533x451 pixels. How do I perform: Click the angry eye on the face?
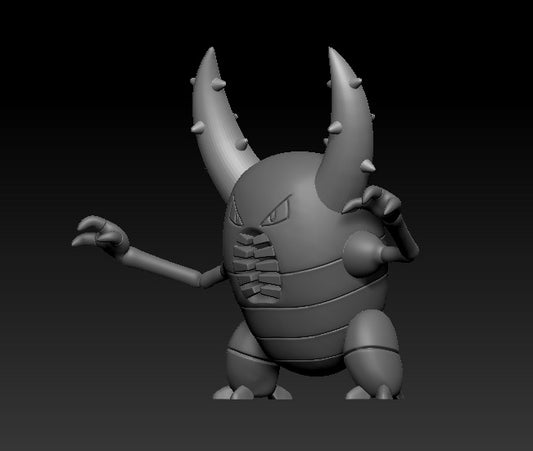pos(278,211)
